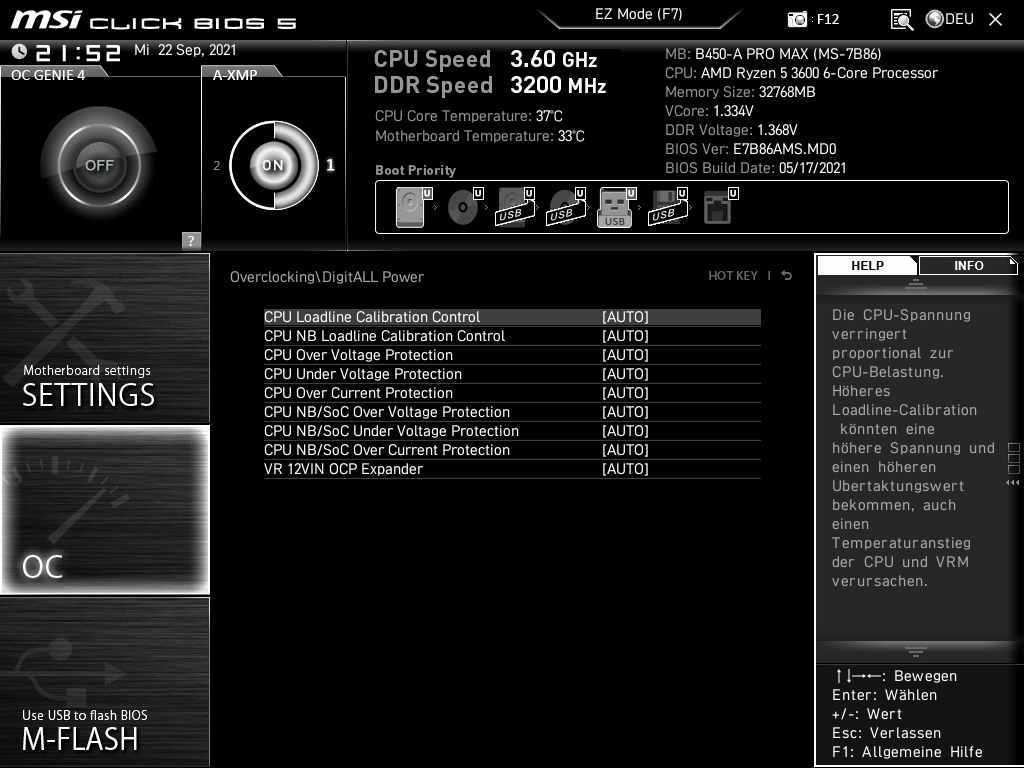The image size is (1024, 768).
Task: Switch A-XMP to profile 2
Action: pos(217,165)
